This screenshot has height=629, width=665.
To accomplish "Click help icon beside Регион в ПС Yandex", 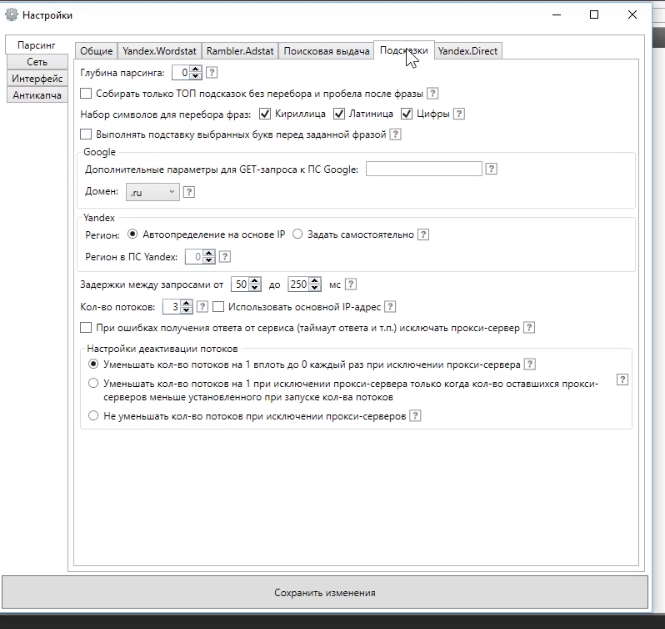I will tap(224, 257).
